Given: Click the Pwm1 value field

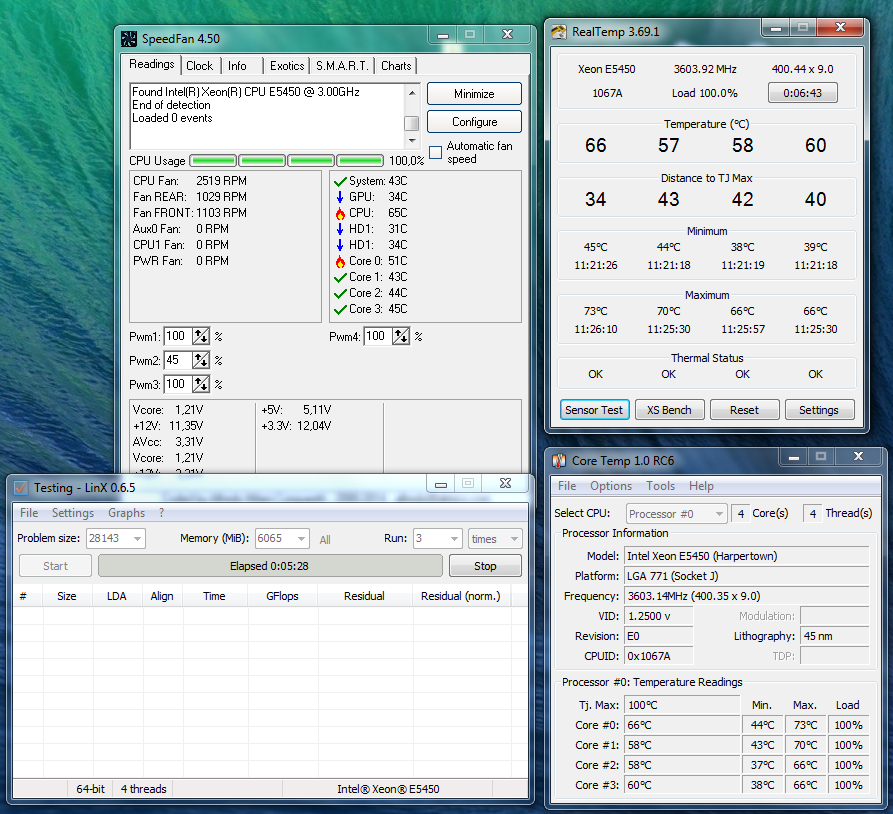Looking at the screenshot, I should [178, 336].
